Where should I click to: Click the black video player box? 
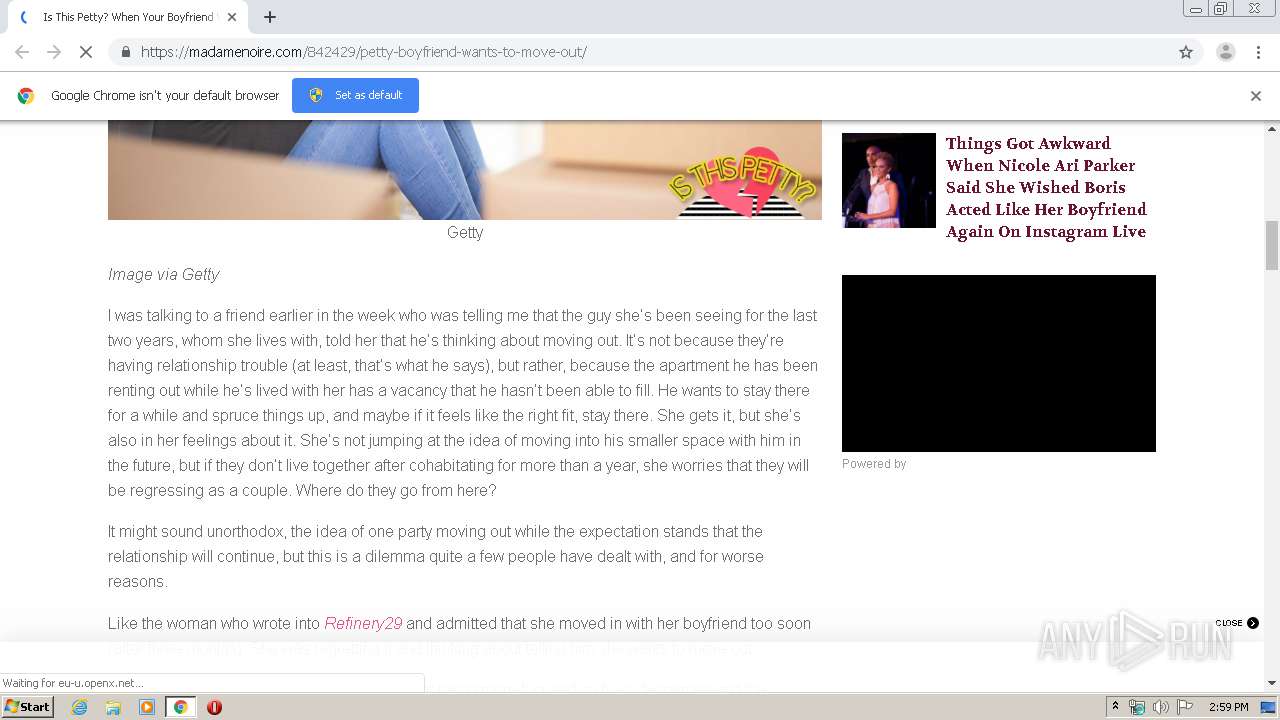pos(999,363)
